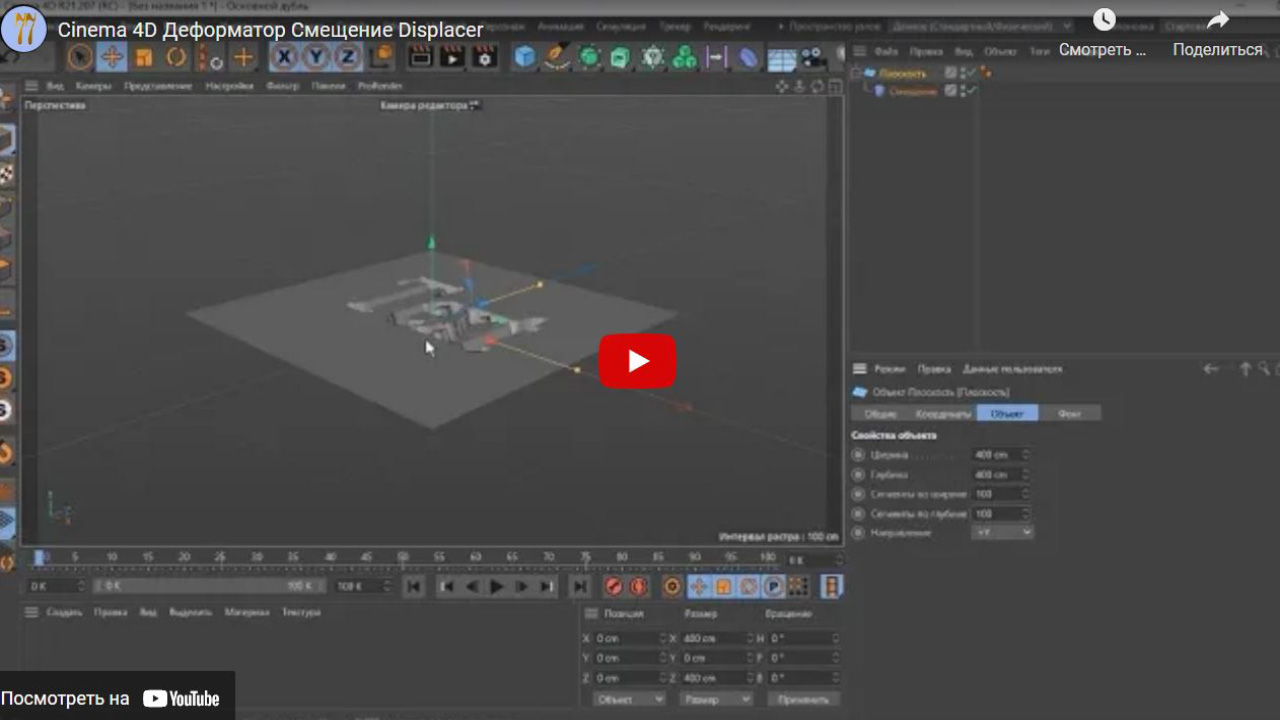Toggle the Смещение layer checkbox
The image size is (1280, 720).
coord(951,91)
